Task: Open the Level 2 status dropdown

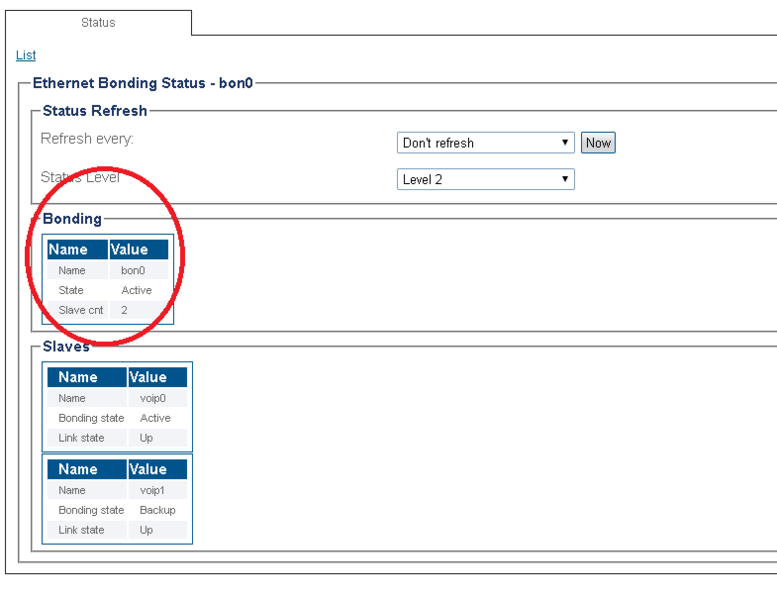Action: [x=486, y=179]
